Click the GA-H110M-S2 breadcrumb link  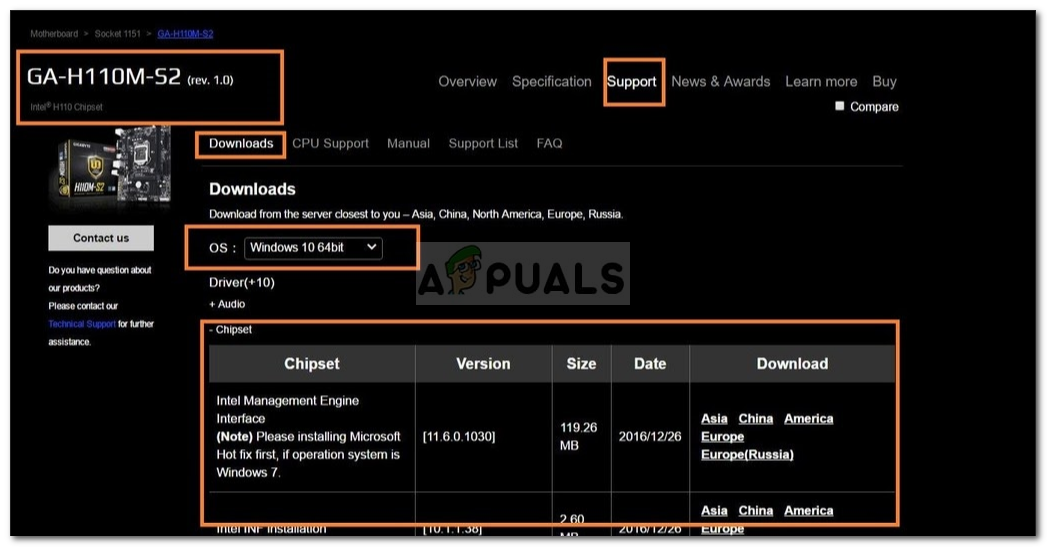[185, 33]
